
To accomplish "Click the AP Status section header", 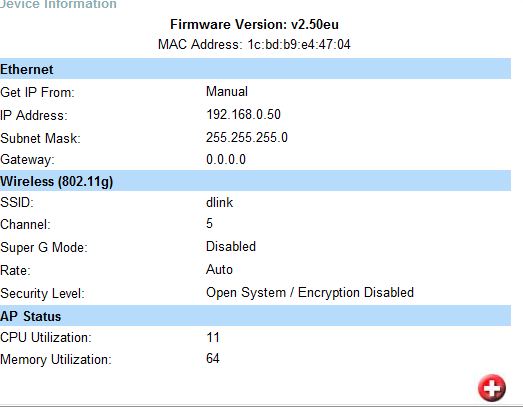I will pos(255,316).
